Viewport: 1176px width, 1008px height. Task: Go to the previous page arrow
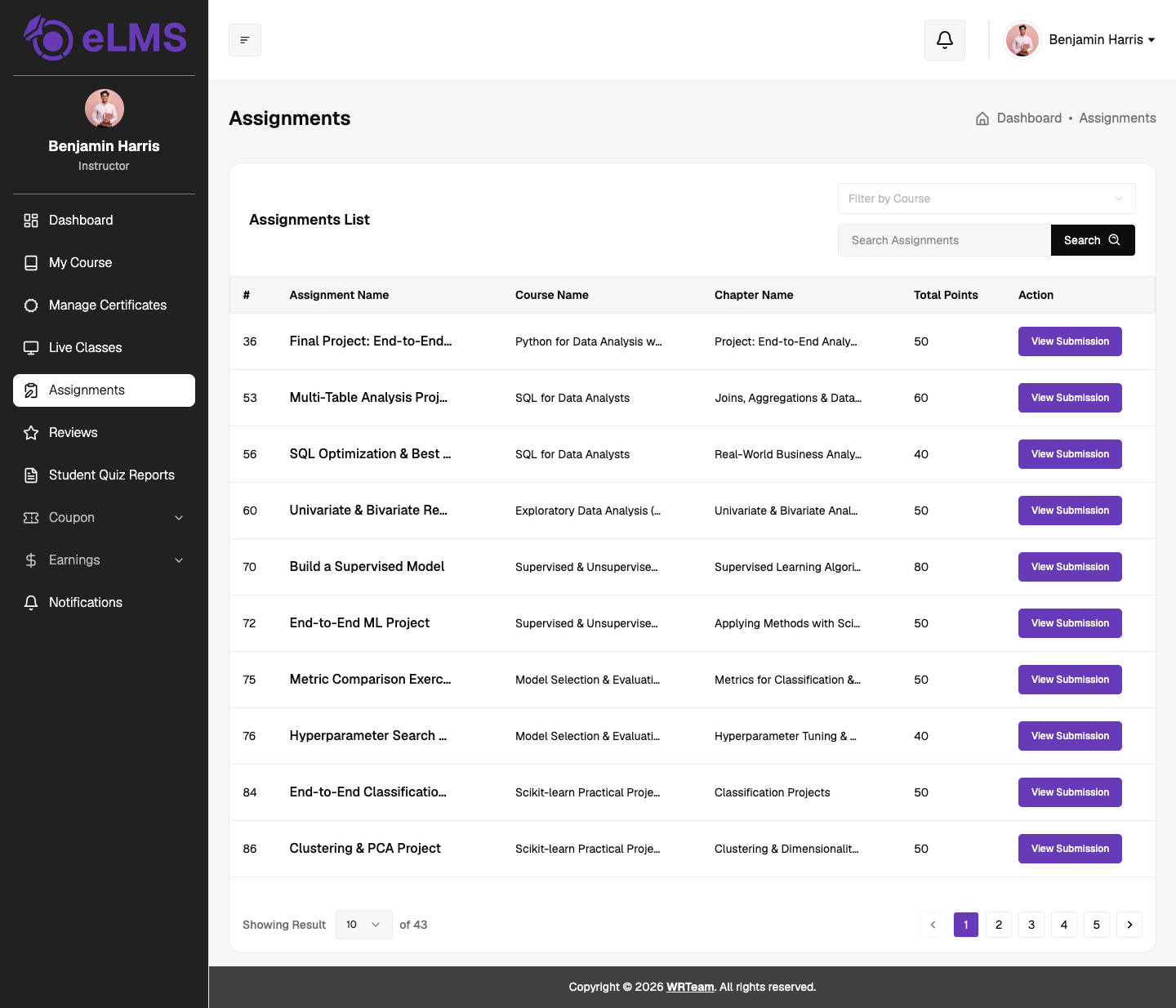(933, 925)
